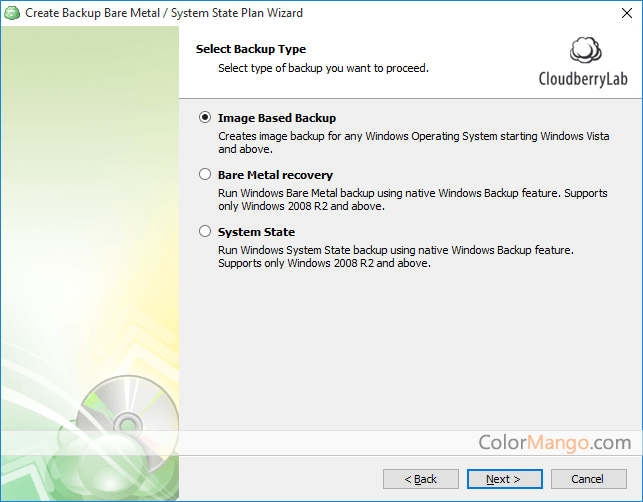Pick the System State radio button
Screen dimensions: 643x502
206,232
